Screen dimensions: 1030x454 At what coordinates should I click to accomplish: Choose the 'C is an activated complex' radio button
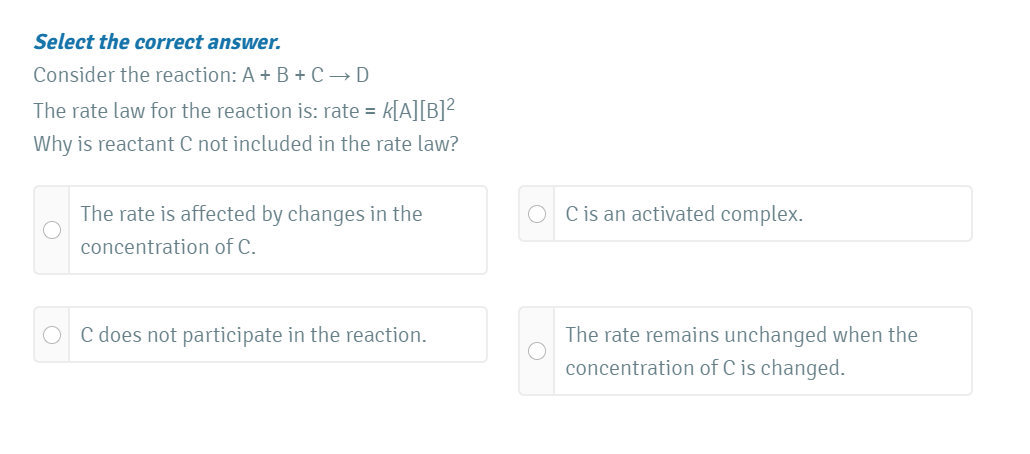pos(537,214)
